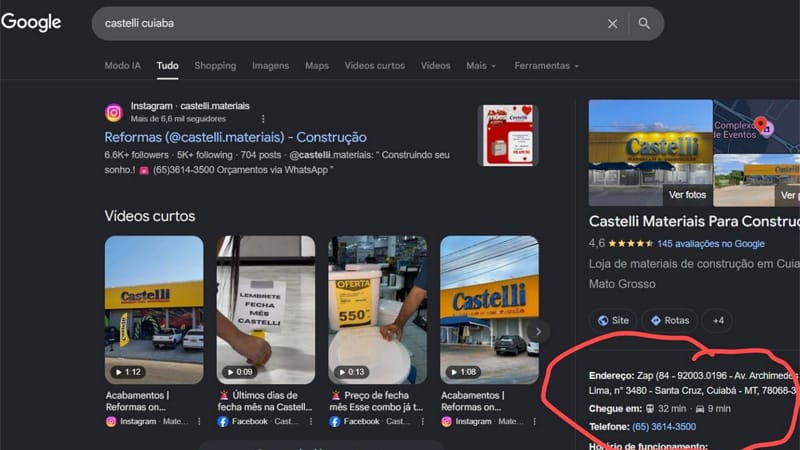Image resolution: width=800 pixels, height=450 pixels.
Task: Switch to the Imagens tab
Action: coord(270,65)
